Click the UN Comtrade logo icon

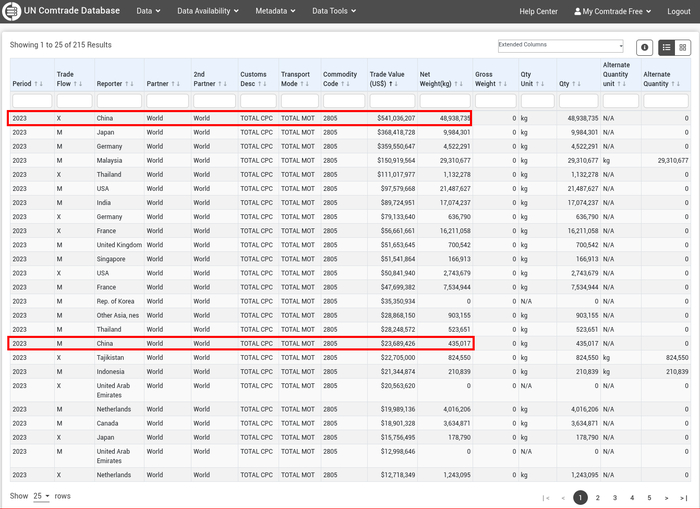pyautogui.click(x=12, y=11)
